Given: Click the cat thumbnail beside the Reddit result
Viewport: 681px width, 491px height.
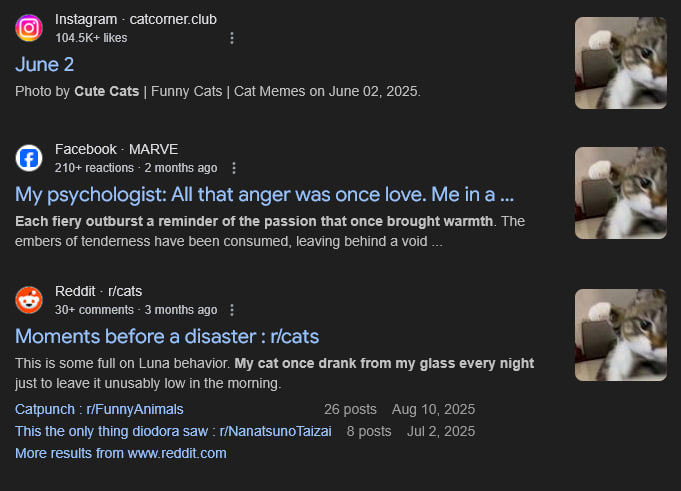Looking at the screenshot, I should click(x=621, y=335).
